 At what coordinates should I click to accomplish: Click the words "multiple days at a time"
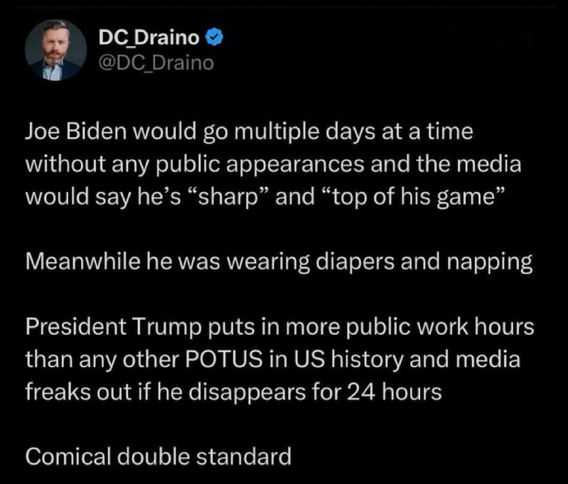pos(354,132)
